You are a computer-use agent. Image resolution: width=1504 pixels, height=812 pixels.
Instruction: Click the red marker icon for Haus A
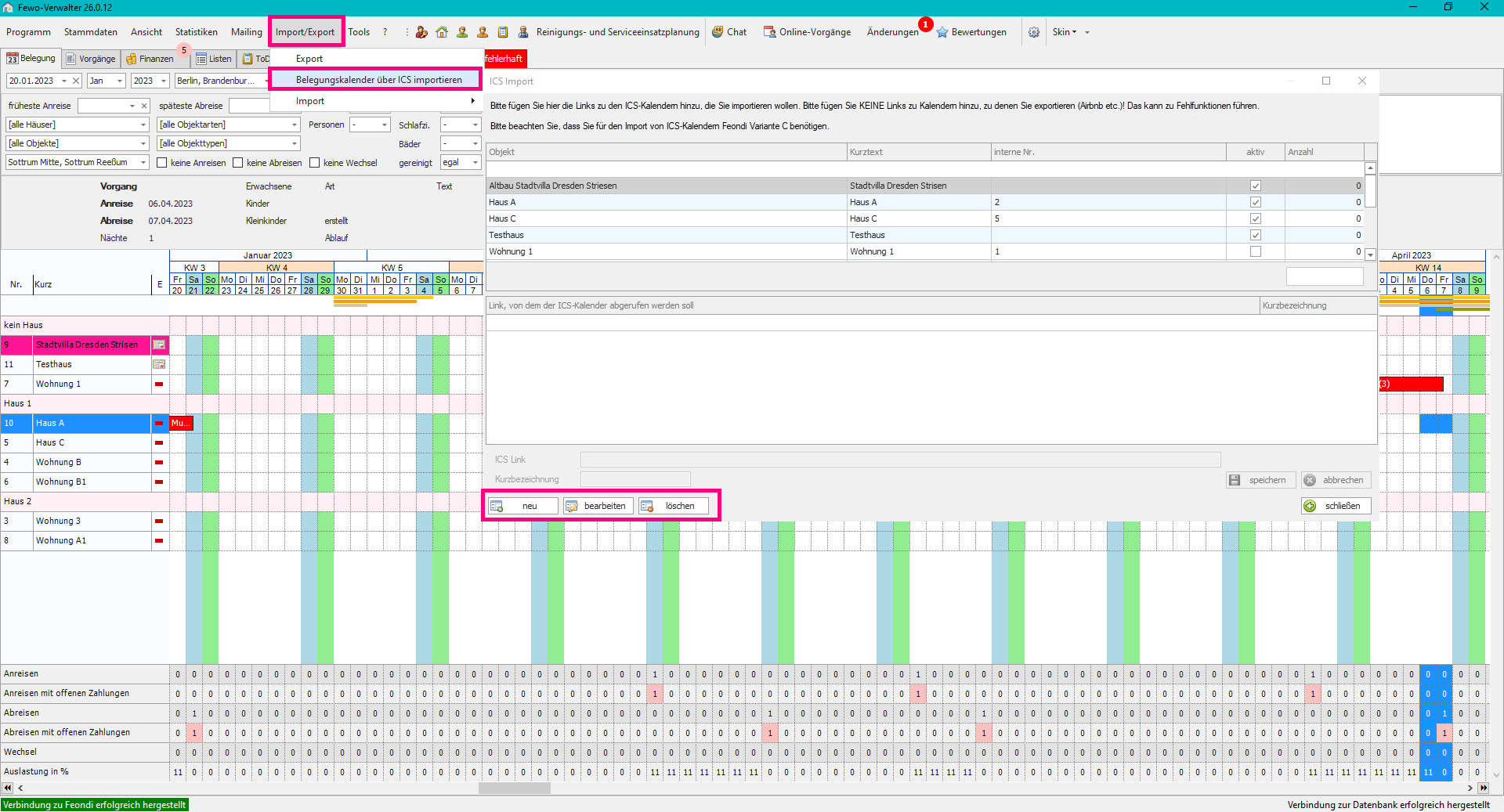(x=159, y=423)
